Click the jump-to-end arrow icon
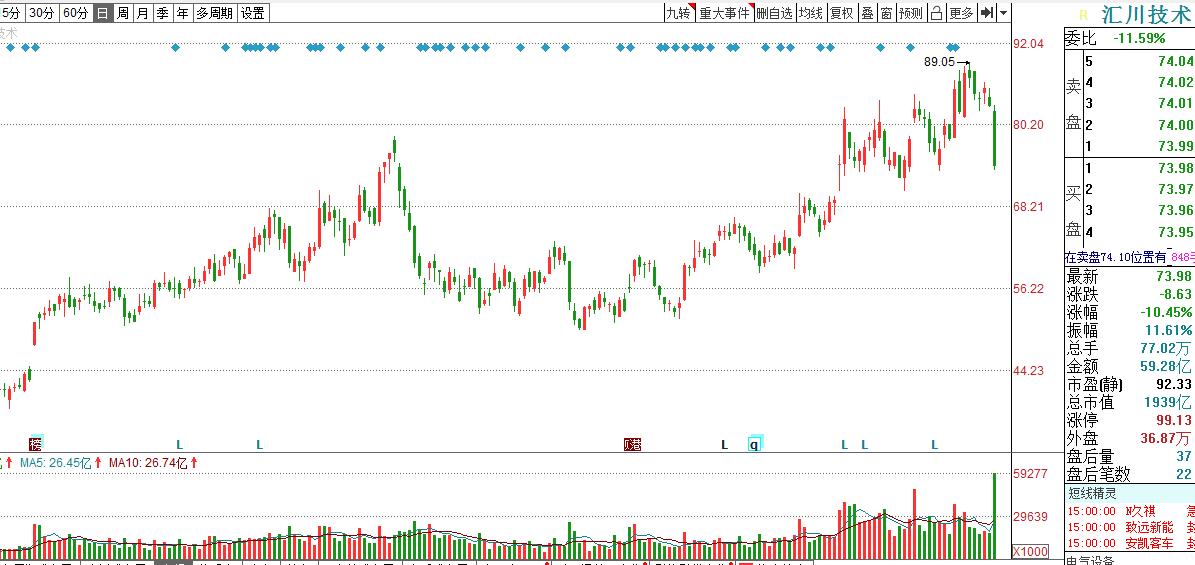 (x=988, y=12)
